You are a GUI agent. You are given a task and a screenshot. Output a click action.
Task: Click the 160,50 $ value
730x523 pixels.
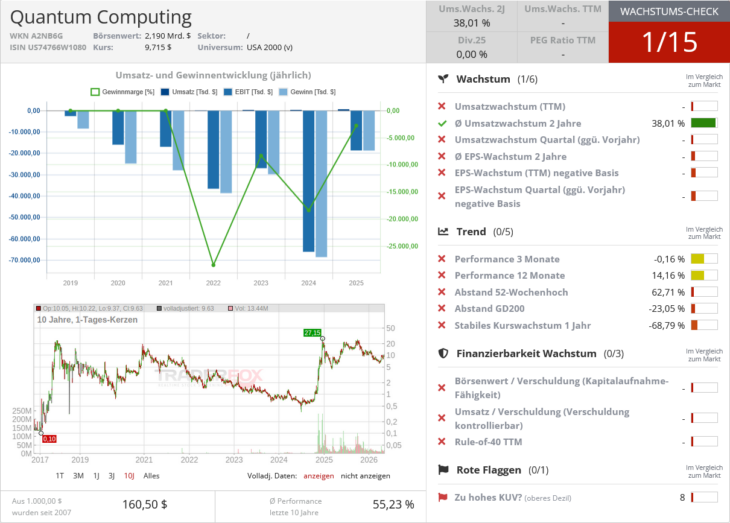click(145, 504)
